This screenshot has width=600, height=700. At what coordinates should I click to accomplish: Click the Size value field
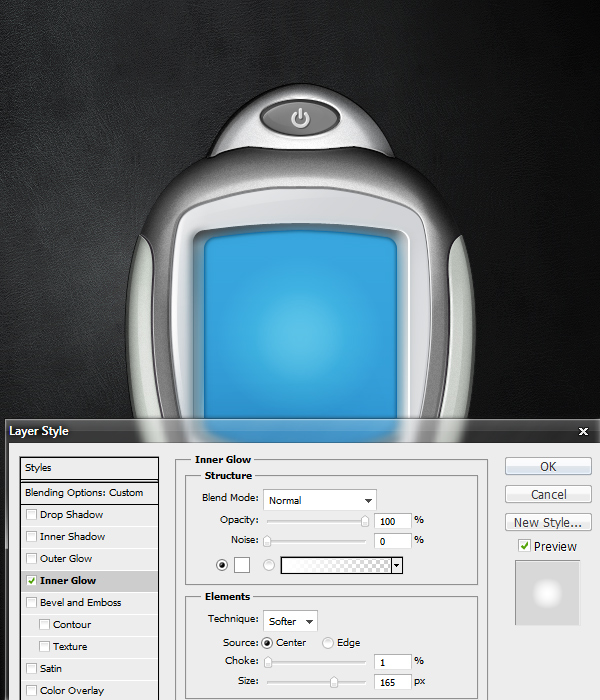coord(392,682)
